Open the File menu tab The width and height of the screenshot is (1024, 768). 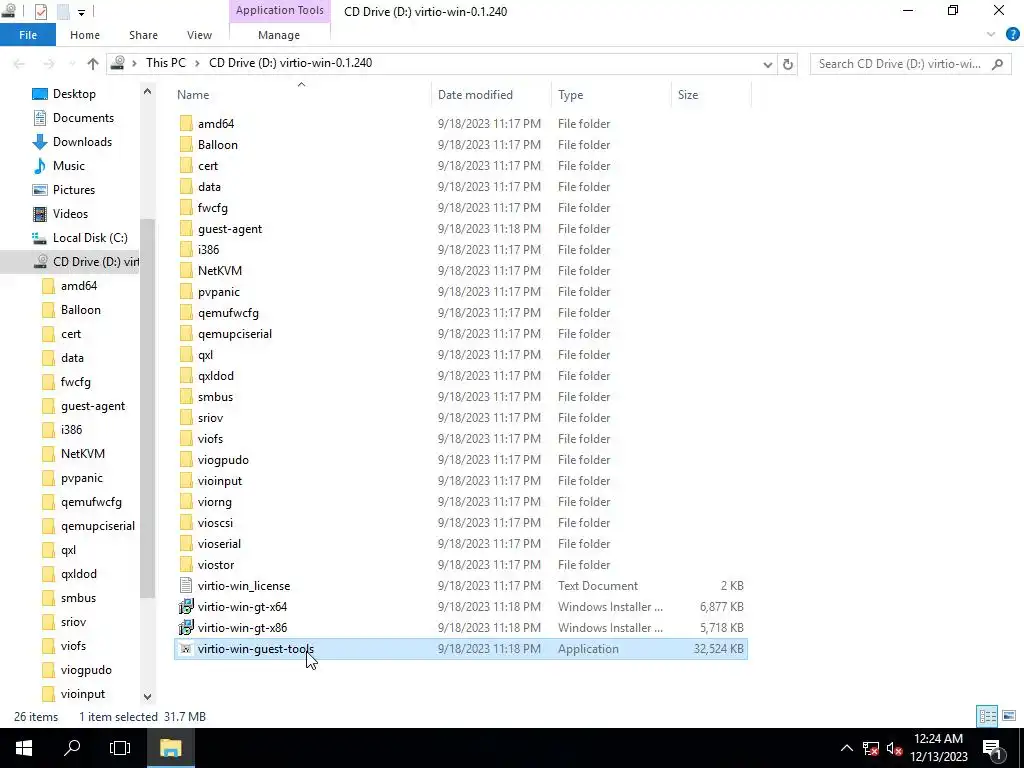tap(28, 35)
